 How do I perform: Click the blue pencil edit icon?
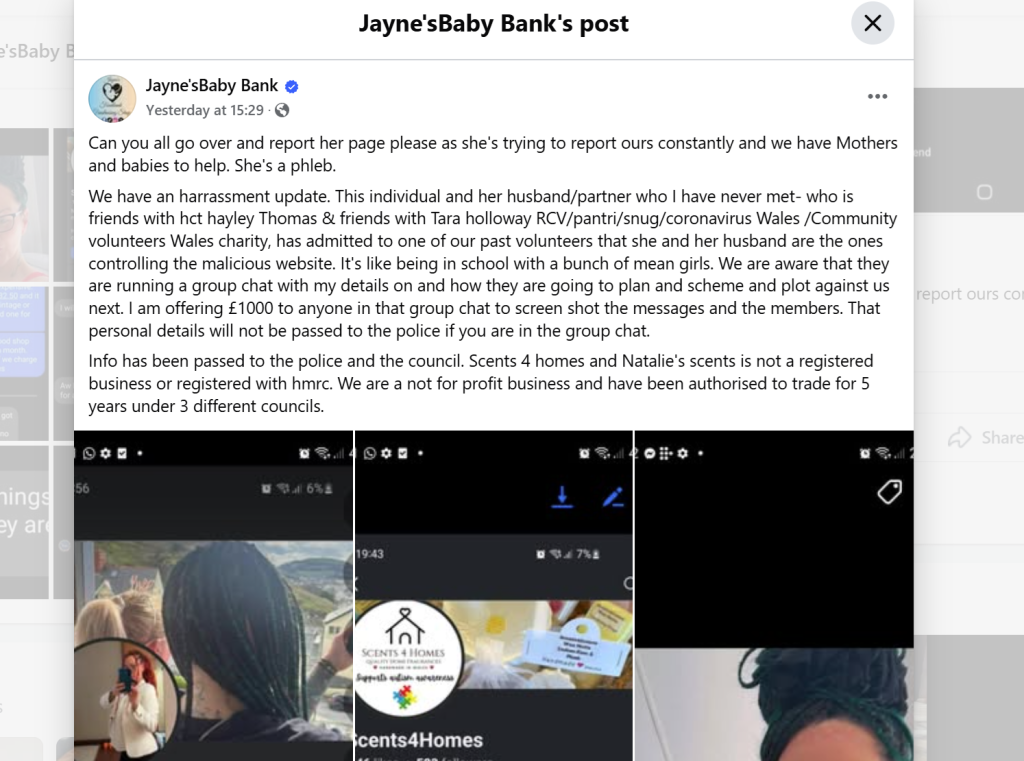613,497
